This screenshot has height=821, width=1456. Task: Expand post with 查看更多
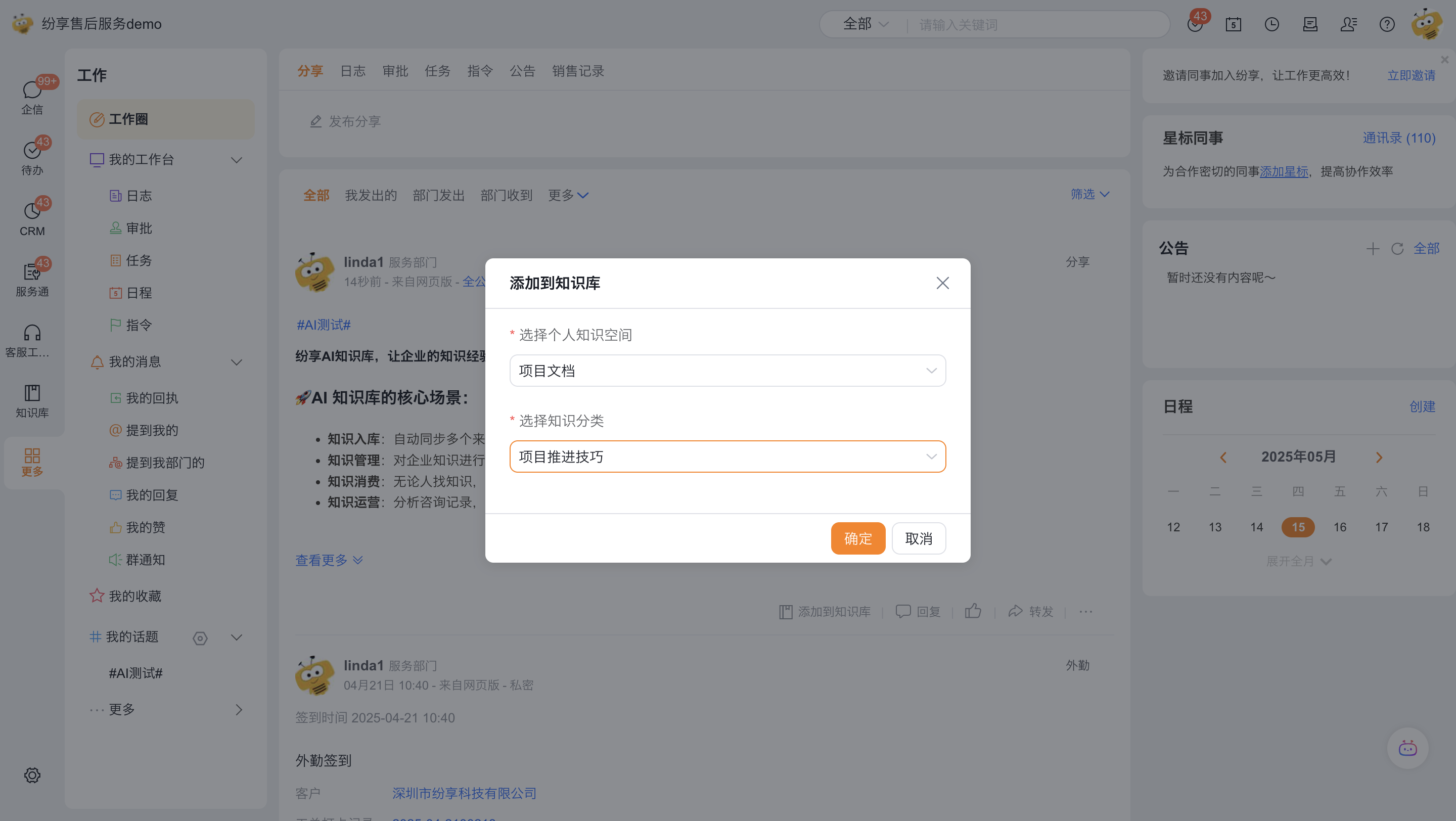(x=329, y=560)
